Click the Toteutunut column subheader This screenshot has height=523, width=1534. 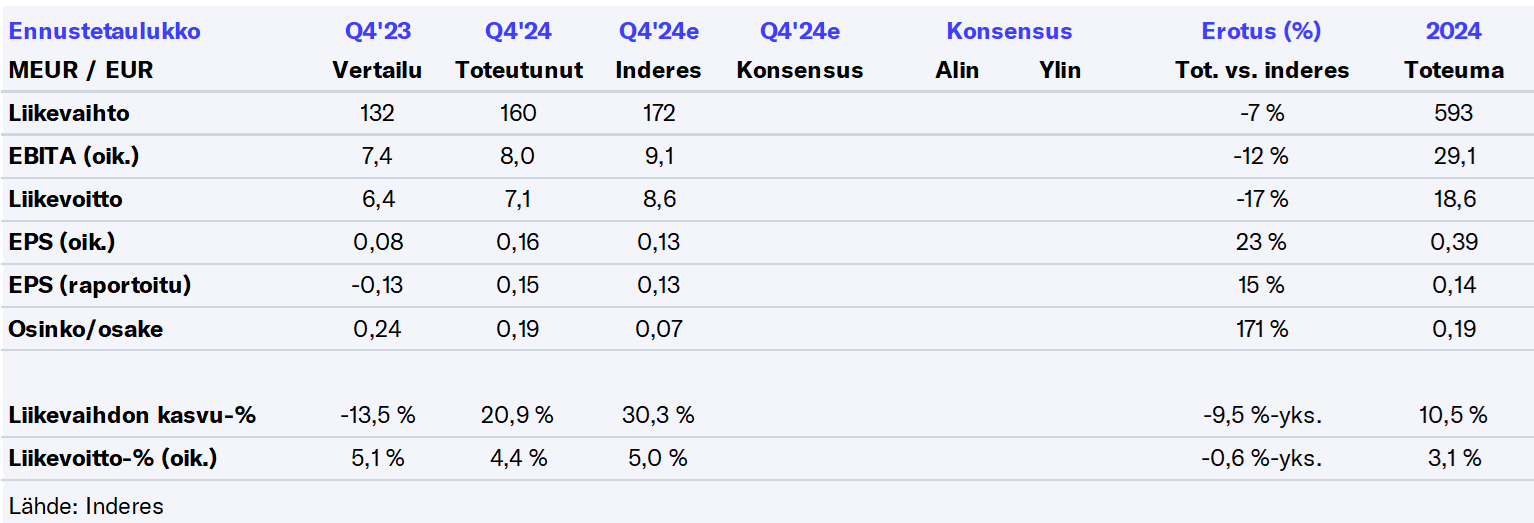tap(518, 71)
